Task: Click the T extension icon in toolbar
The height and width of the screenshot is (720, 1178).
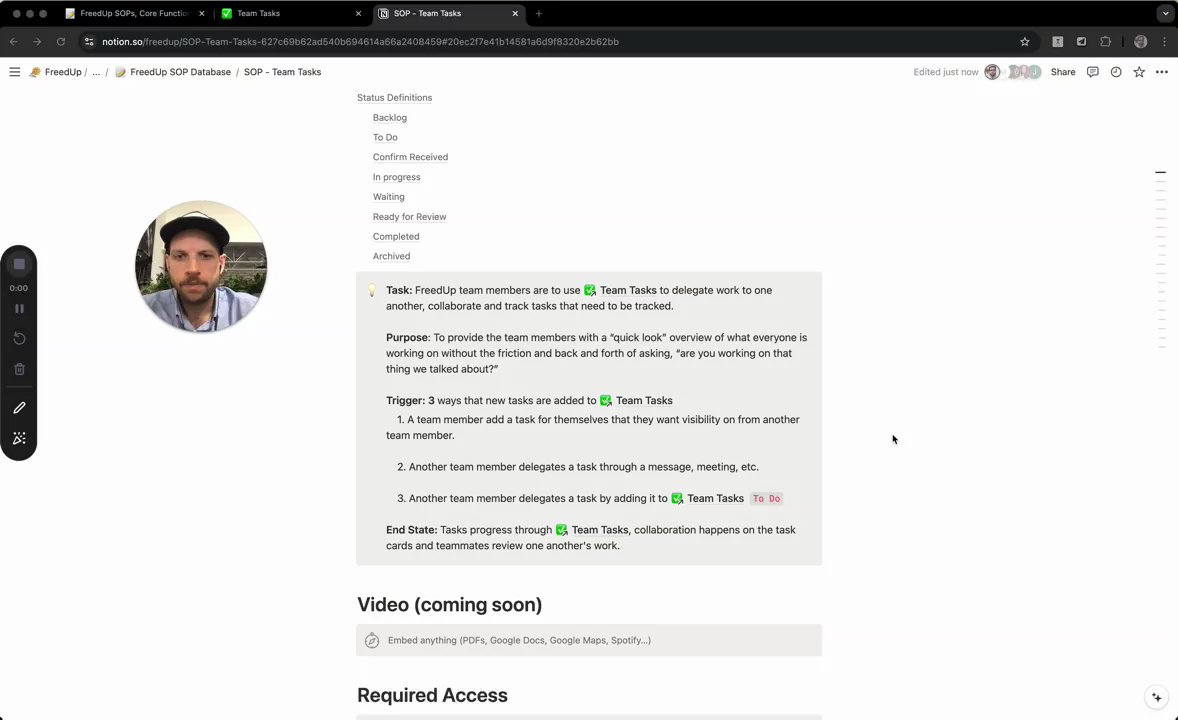Action: click(x=1057, y=42)
